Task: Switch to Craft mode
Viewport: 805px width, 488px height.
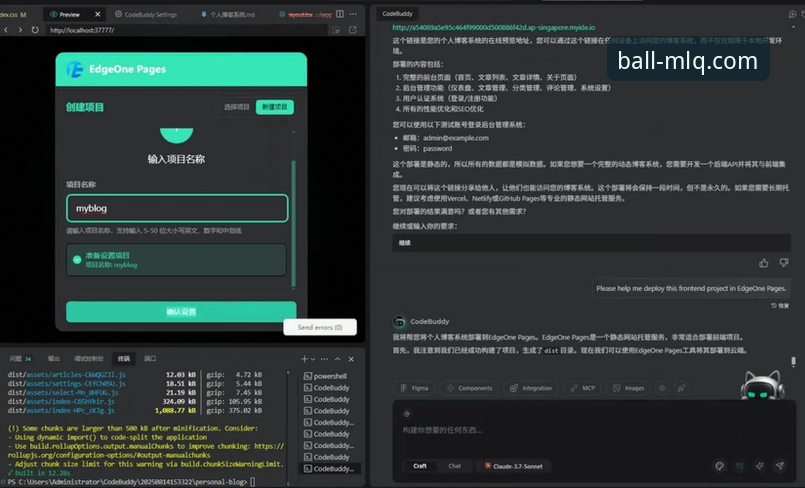Action: tap(420, 466)
